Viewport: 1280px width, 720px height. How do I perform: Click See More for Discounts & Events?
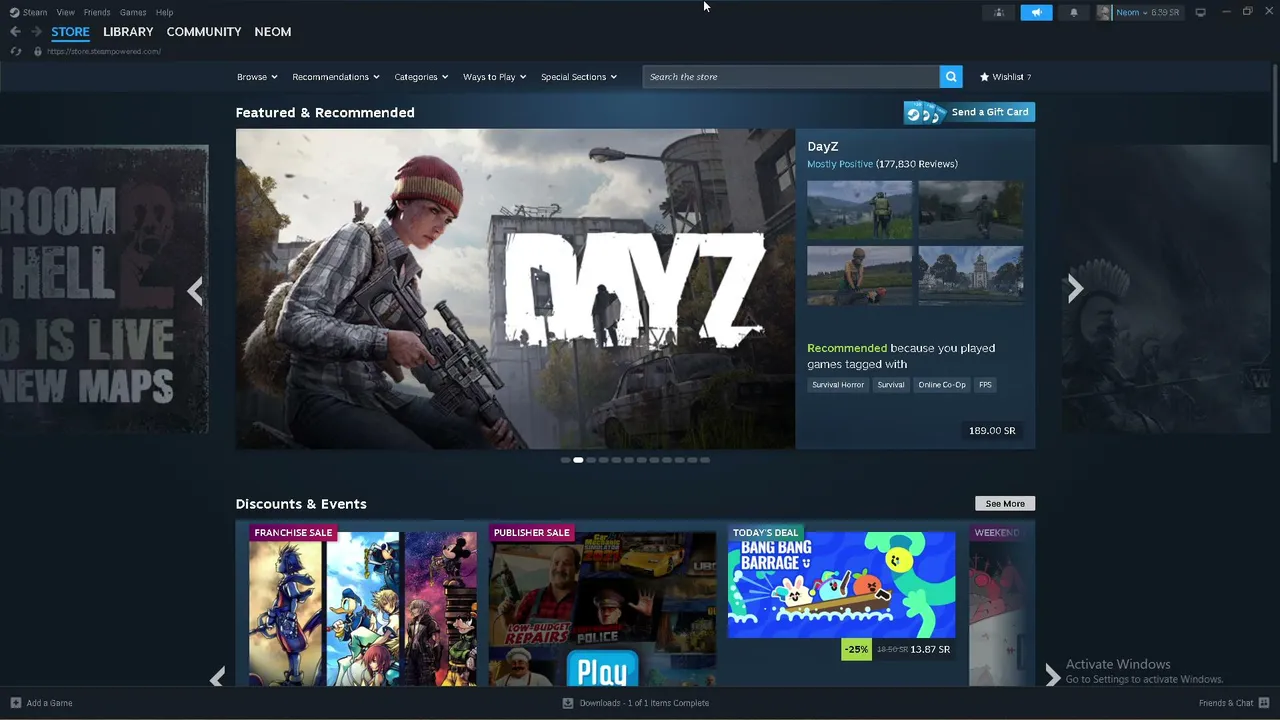1005,504
